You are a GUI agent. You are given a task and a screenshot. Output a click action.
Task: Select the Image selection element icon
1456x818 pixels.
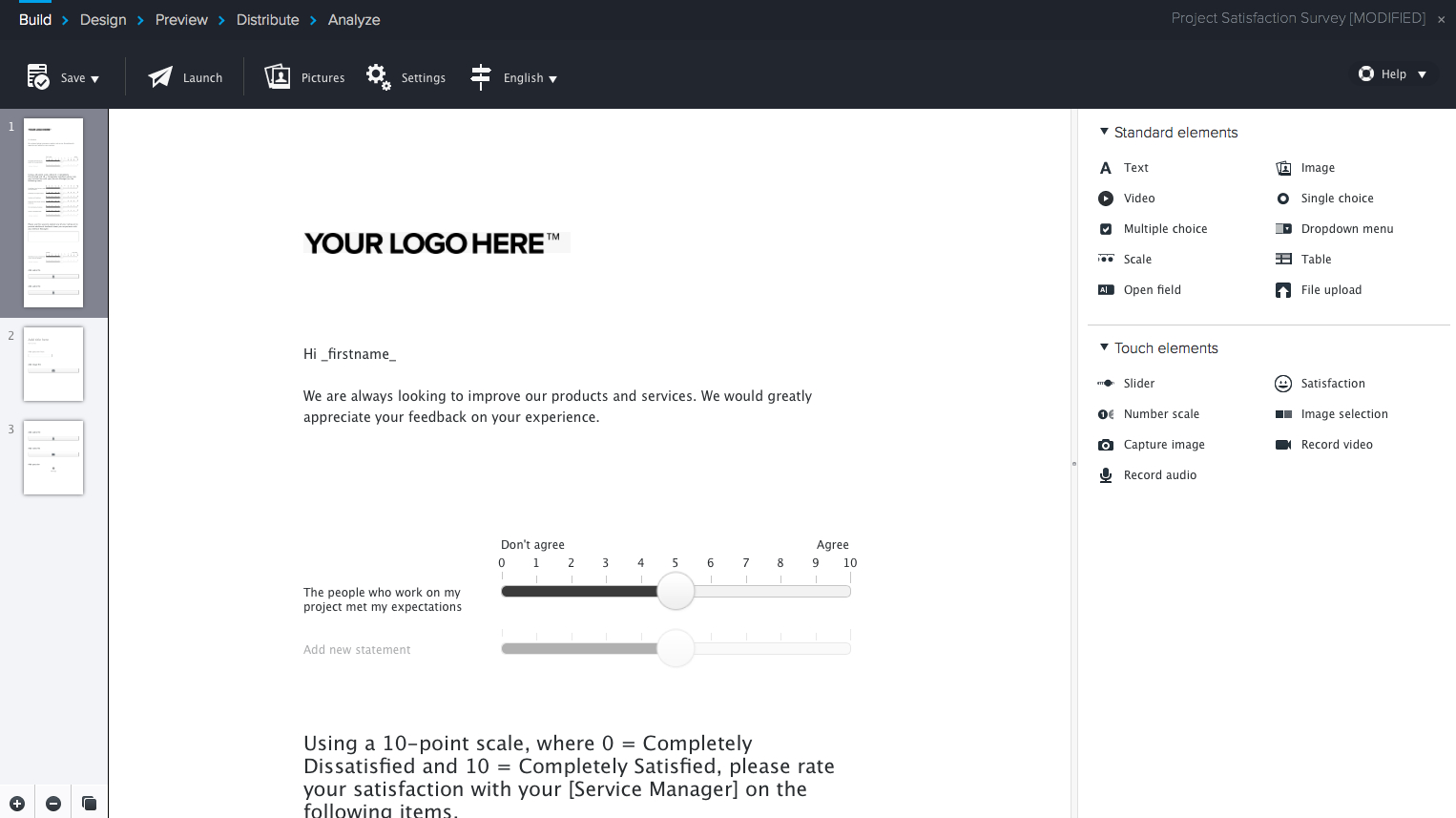1283,414
